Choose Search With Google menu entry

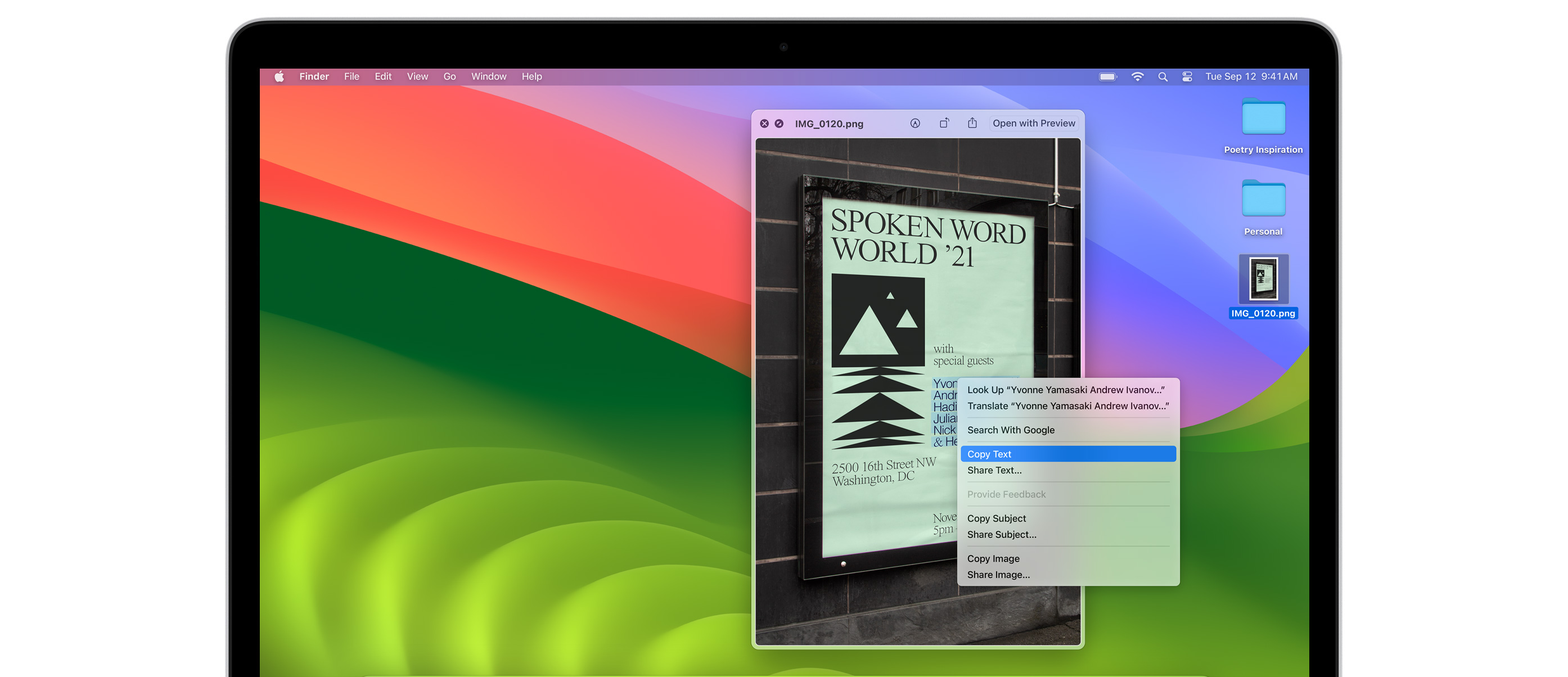(1011, 430)
